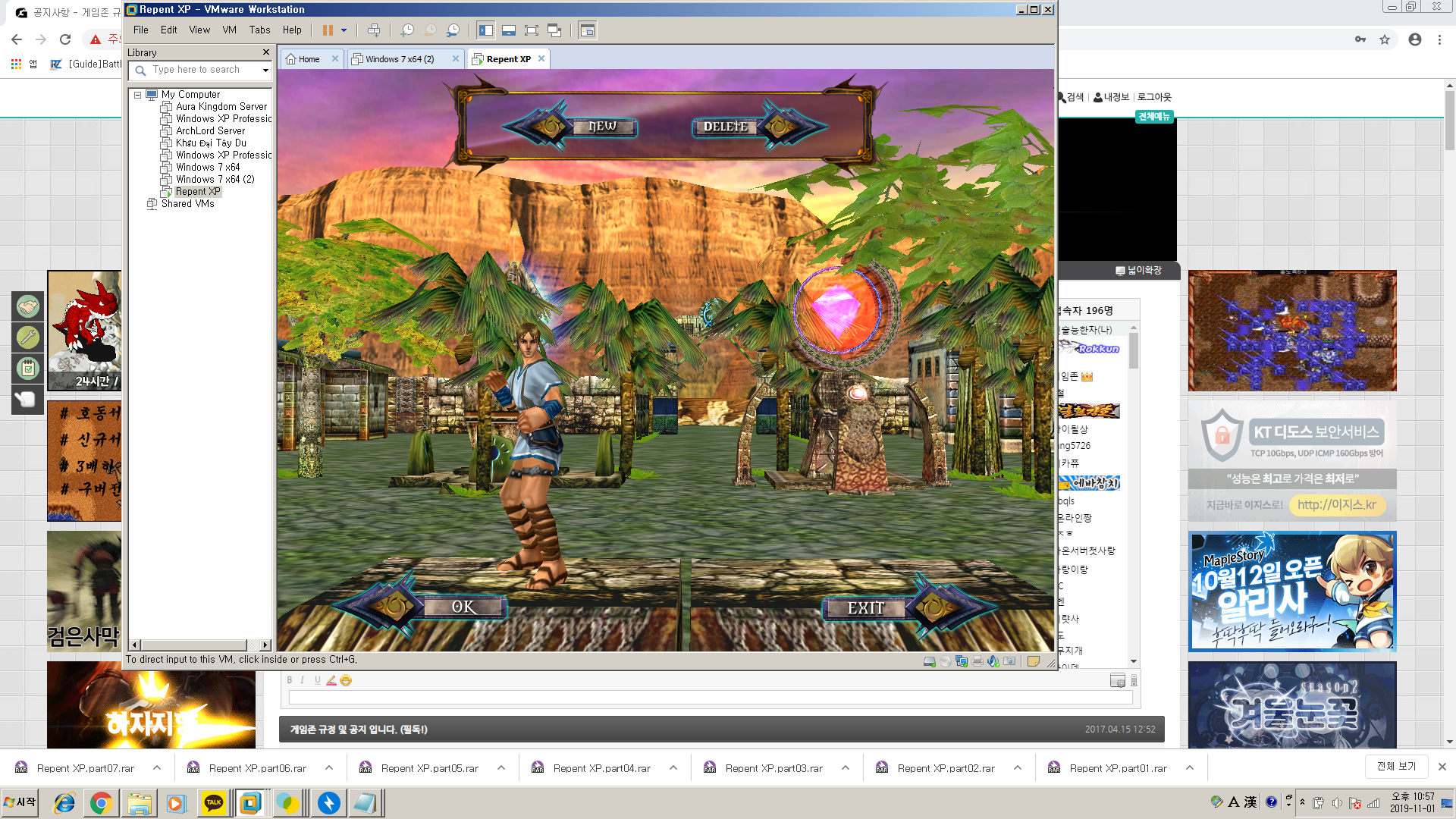Toggle the thumbnail bar view button
Screen dimensions: 1456x819
pyautogui.click(x=509, y=30)
